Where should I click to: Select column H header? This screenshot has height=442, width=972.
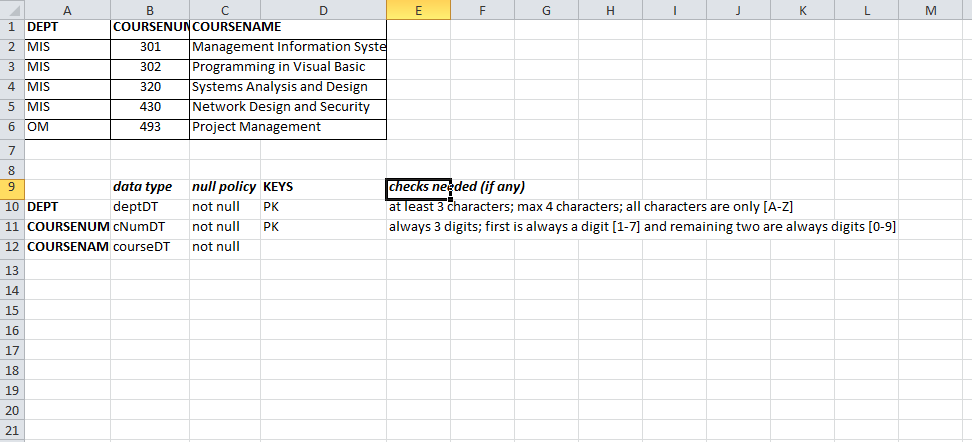[611, 9]
